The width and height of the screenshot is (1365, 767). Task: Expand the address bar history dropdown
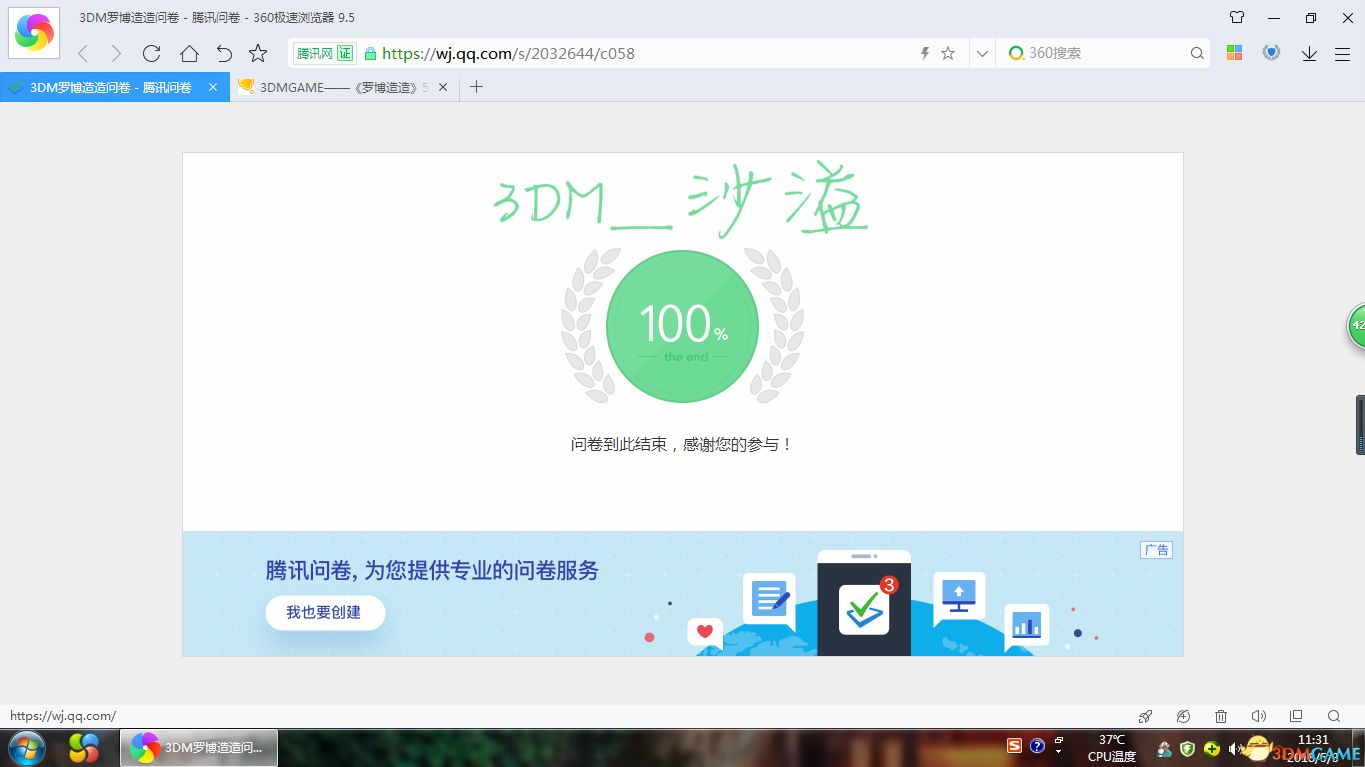point(982,54)
